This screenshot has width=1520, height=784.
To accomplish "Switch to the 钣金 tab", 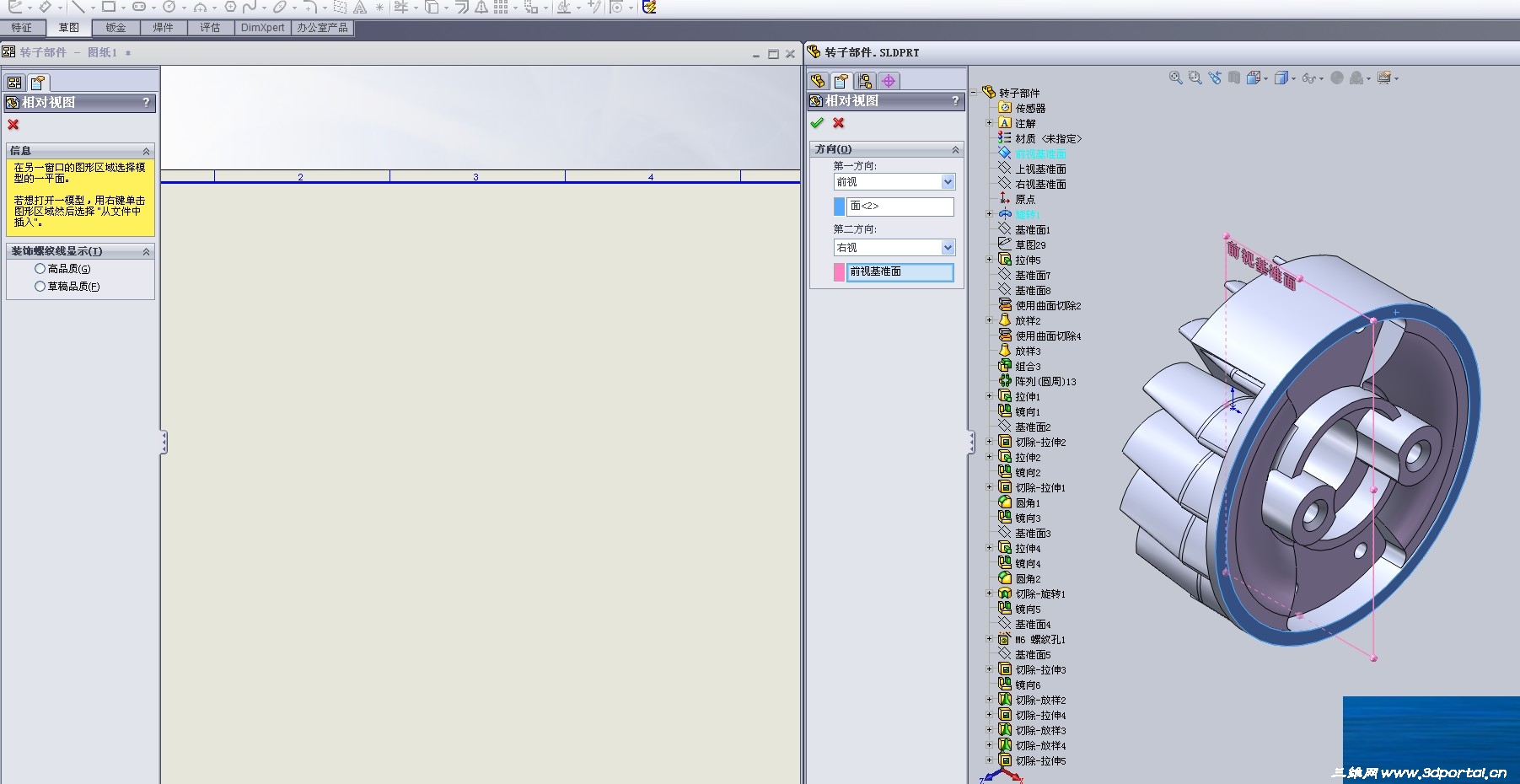I will (116, 28).
